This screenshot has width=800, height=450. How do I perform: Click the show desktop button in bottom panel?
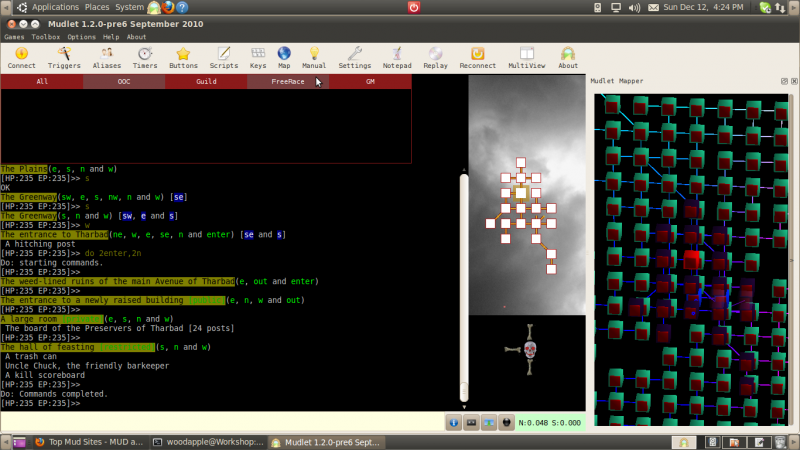(x=19, y=442)
